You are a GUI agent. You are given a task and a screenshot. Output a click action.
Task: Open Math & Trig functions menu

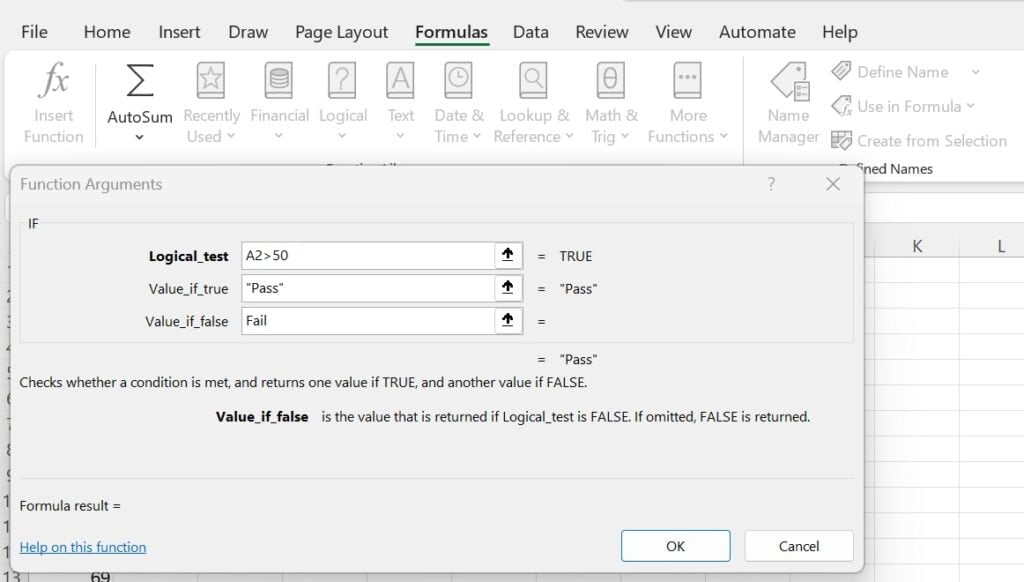(610, 103)
